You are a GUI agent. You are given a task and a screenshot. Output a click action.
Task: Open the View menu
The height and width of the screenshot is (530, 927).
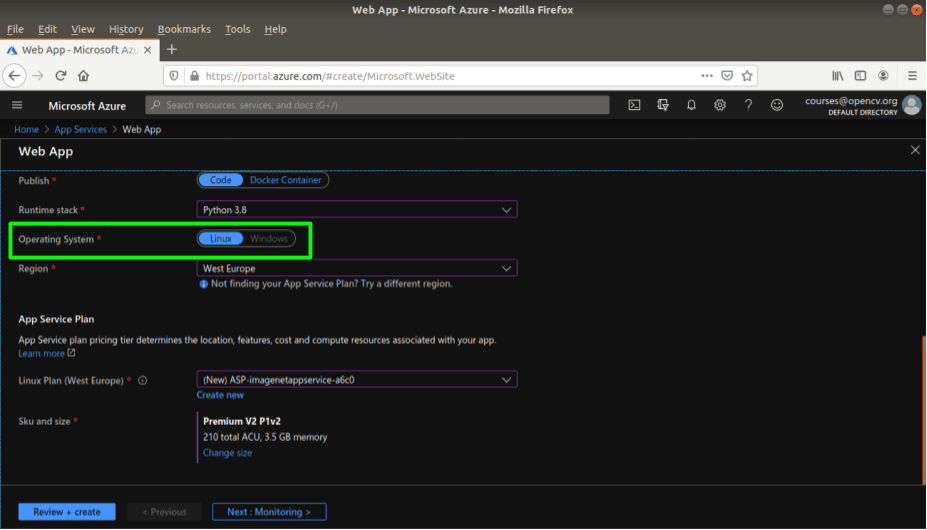click(x=83, y=29)
